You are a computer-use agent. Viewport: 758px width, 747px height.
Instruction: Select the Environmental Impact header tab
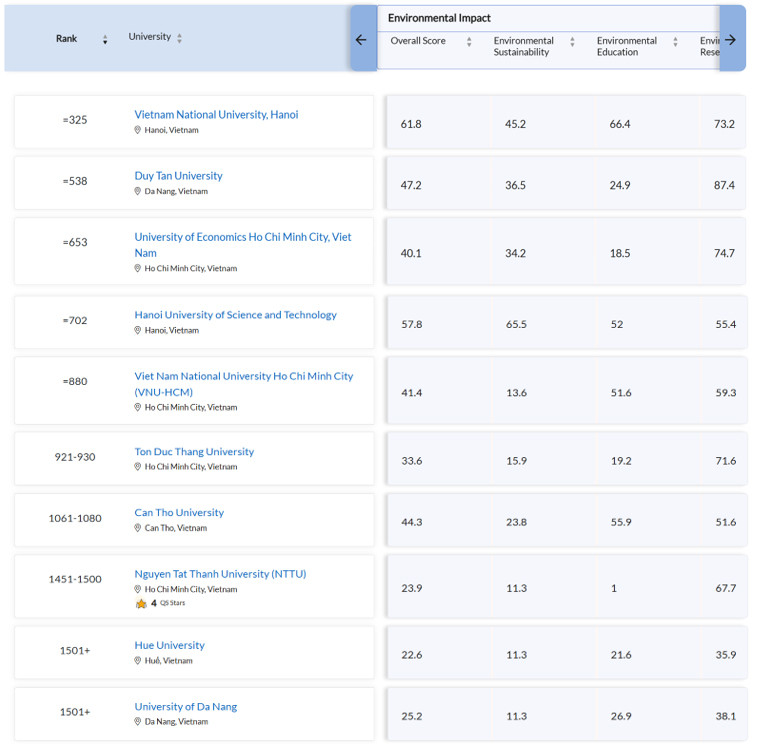click(x=439, y=18)
